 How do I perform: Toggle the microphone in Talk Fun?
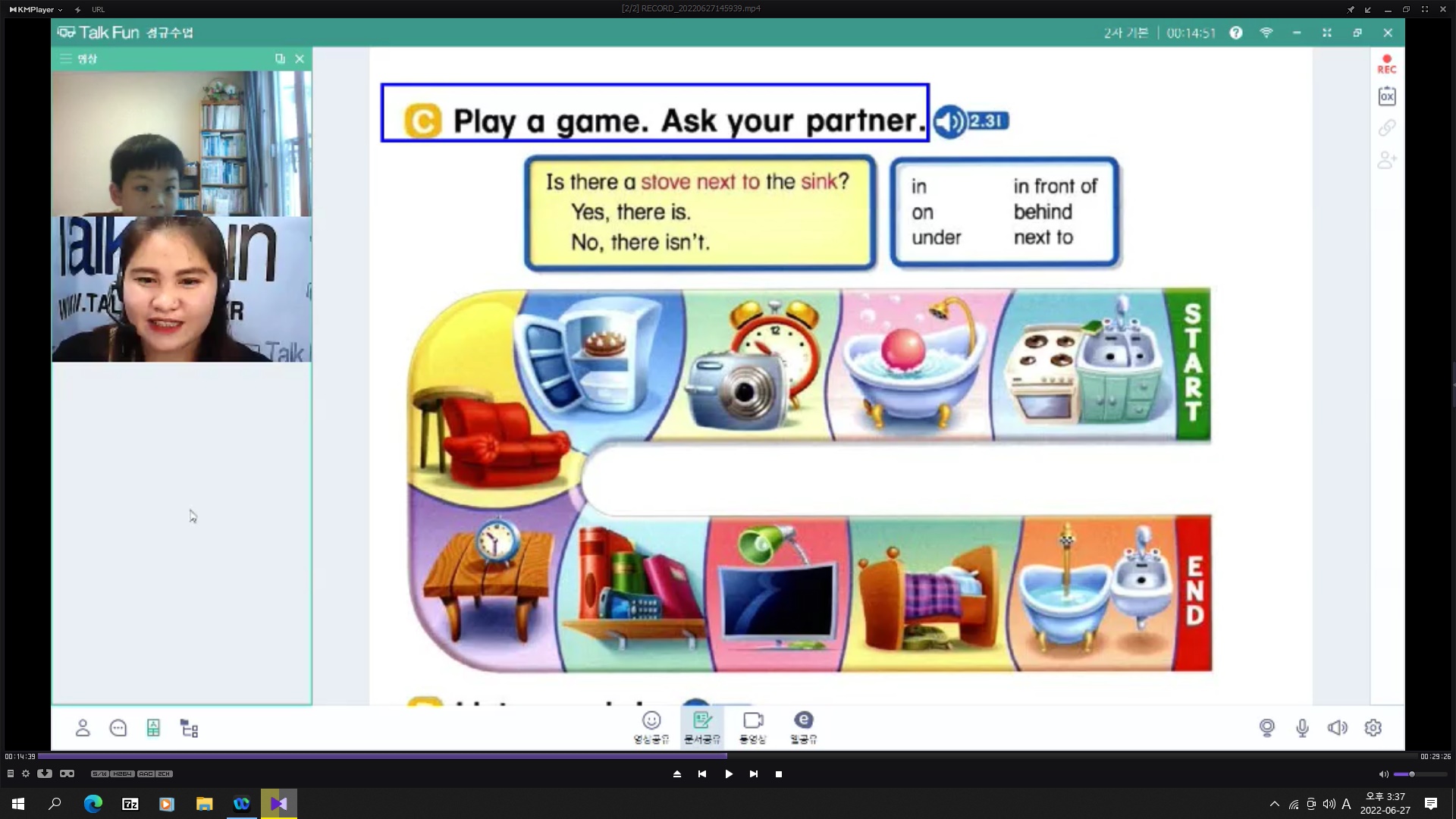(x=1302, y=728)
